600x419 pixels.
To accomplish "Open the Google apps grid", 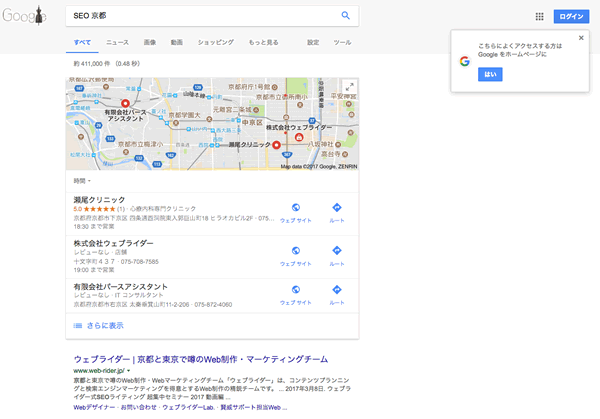I will 539,17.
